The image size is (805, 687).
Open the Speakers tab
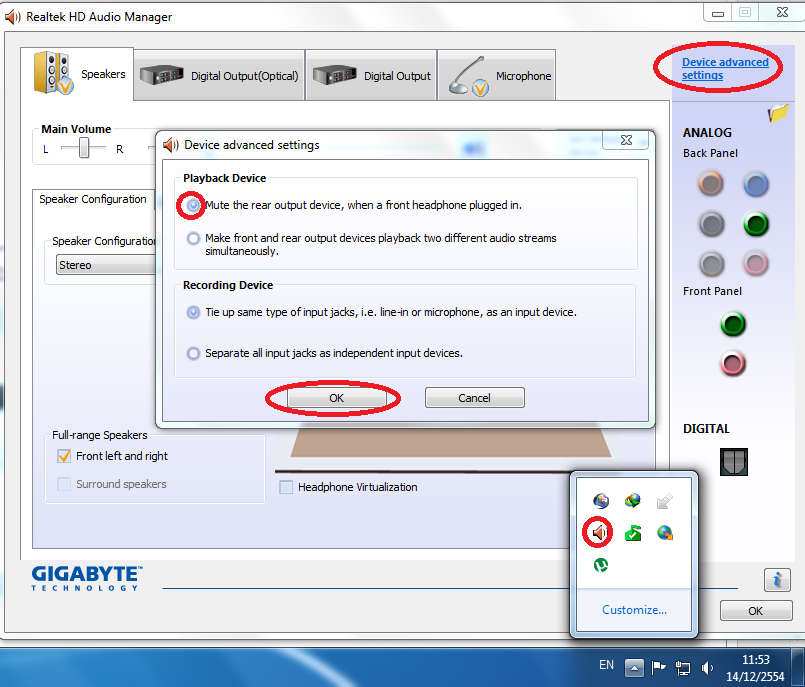(77, 74)
